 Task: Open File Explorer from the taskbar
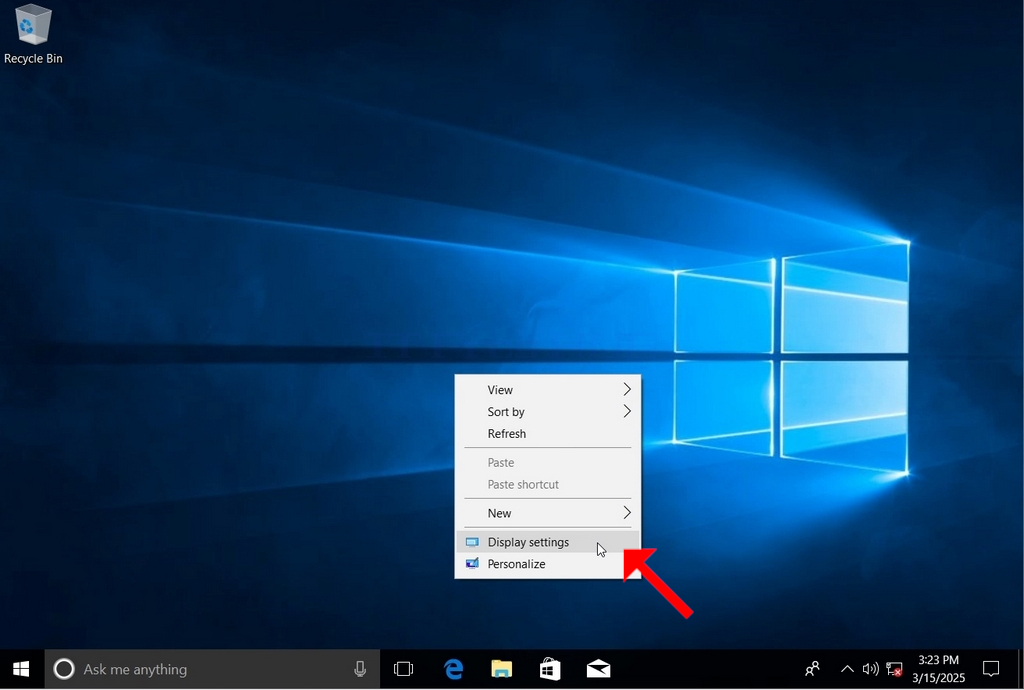tap(502, 669)
